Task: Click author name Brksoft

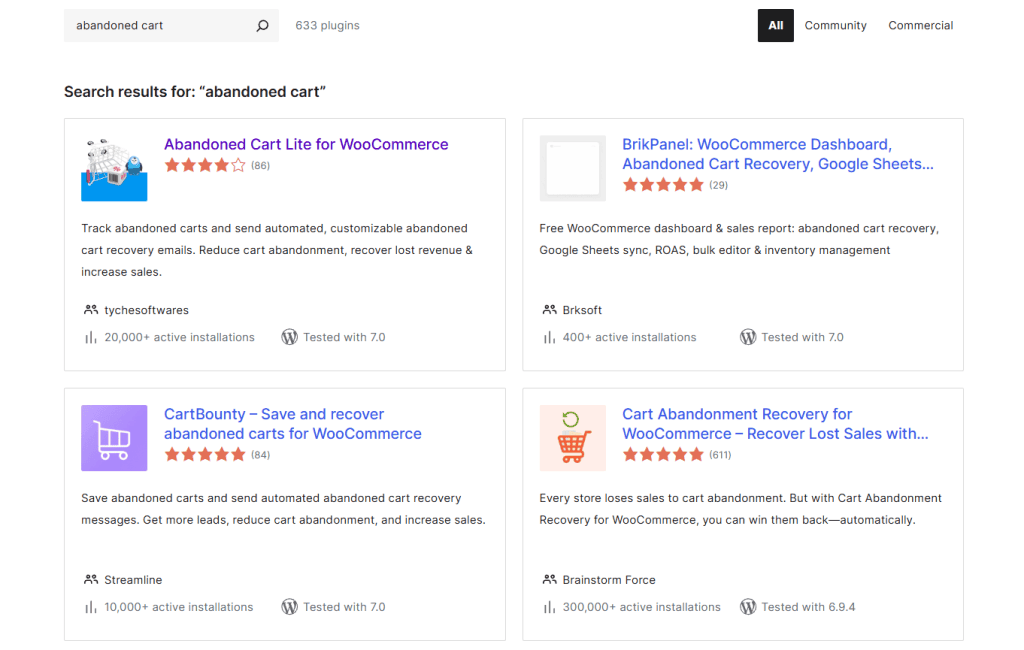Action: [x=582, y=310]
